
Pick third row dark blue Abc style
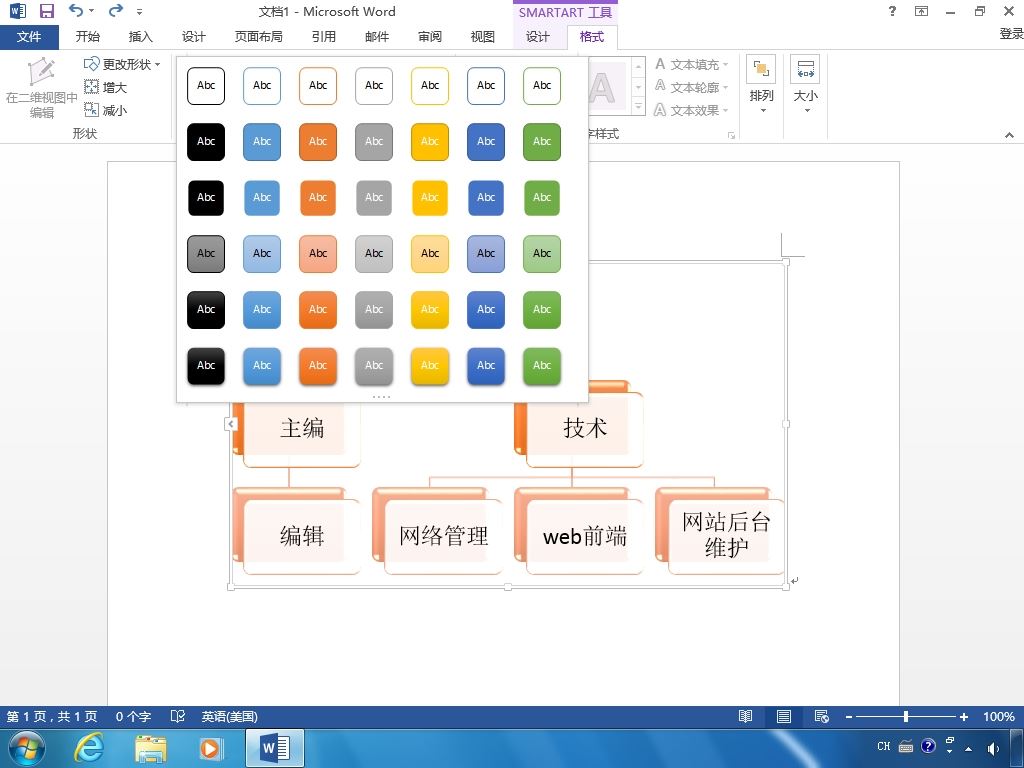point(486,198)
